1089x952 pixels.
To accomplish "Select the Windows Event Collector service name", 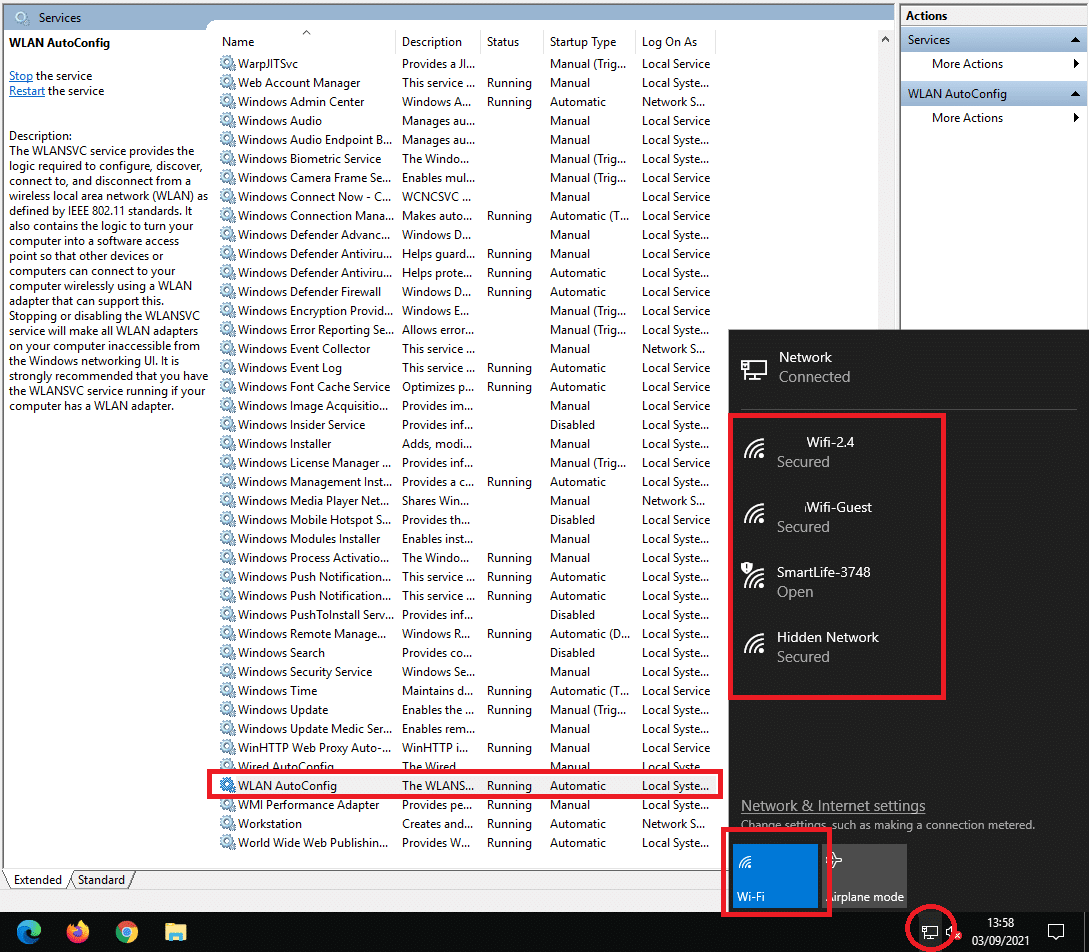I will pos(304,349).
